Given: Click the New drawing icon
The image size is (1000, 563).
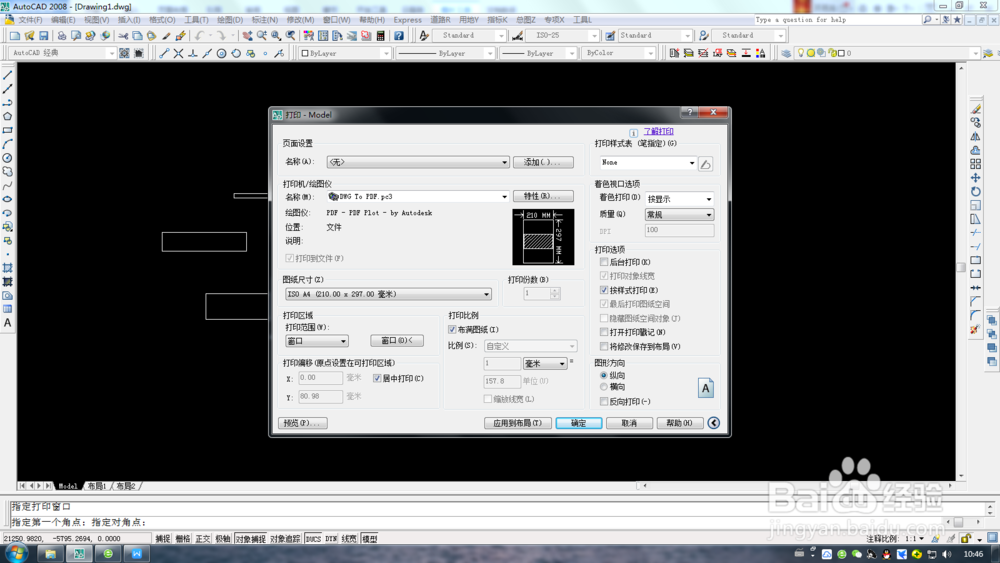Looking at the screenshot, I should (x=15, y=36).
